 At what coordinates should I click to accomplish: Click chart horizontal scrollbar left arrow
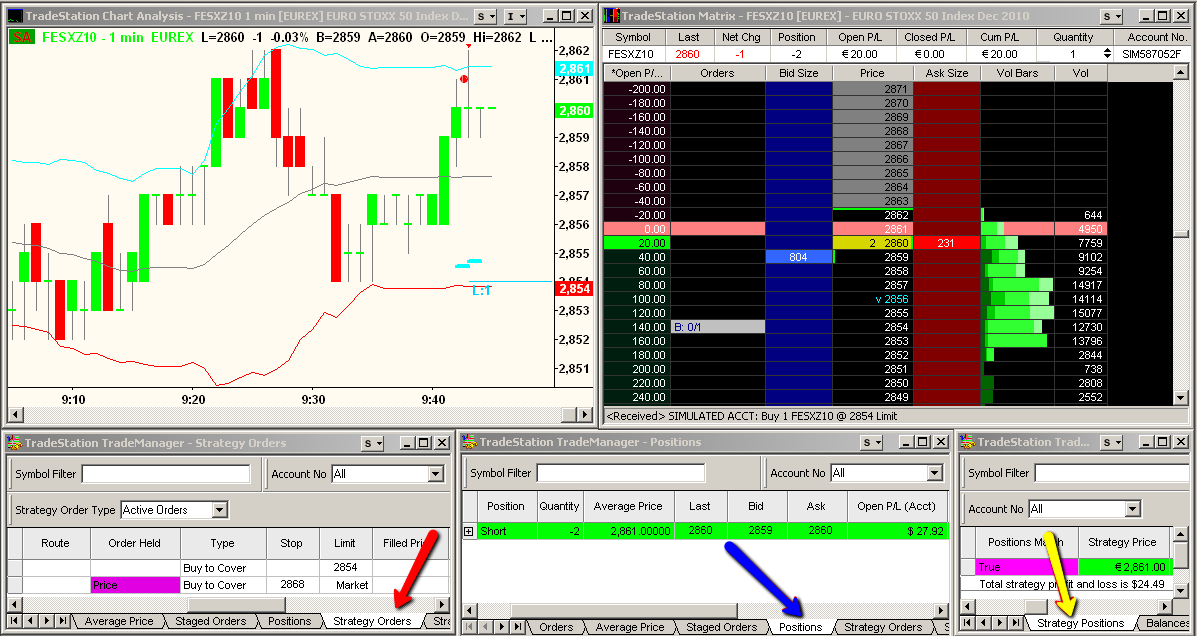point(15,415)
